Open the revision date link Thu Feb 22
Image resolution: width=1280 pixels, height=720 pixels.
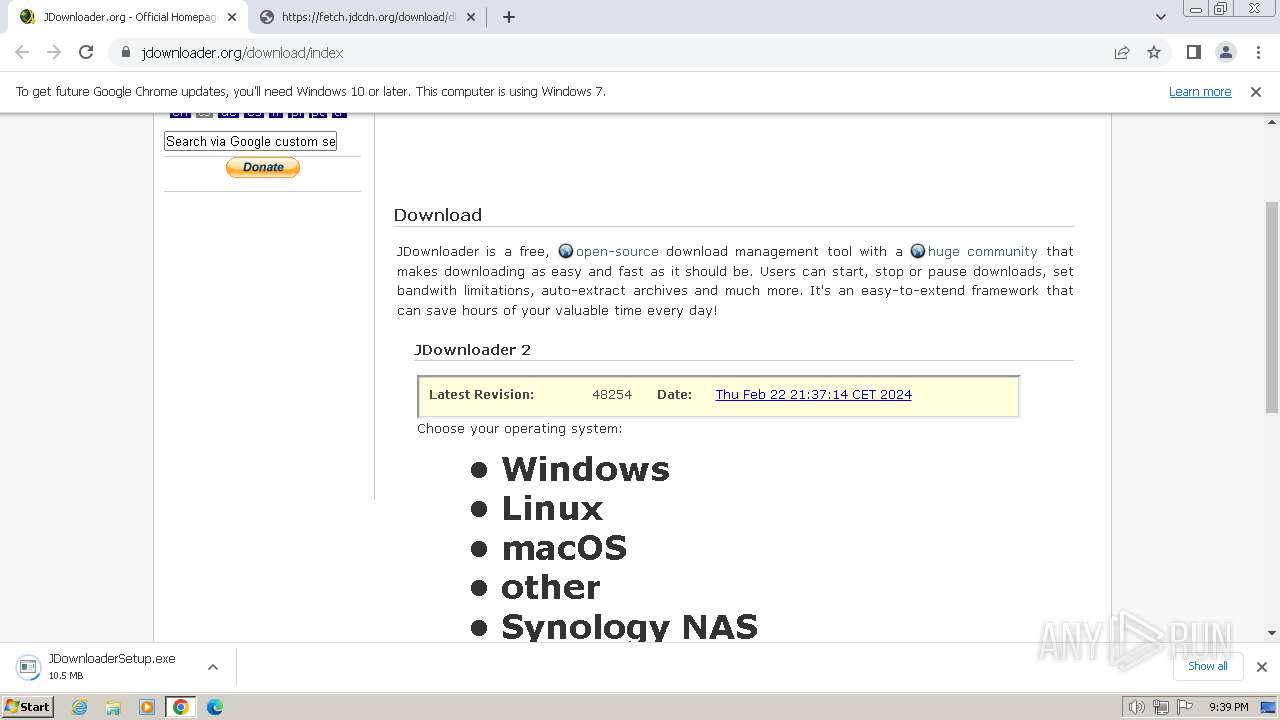813,395
